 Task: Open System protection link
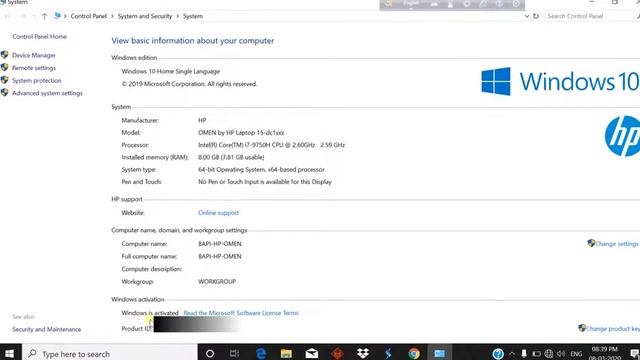pos(36,80)
